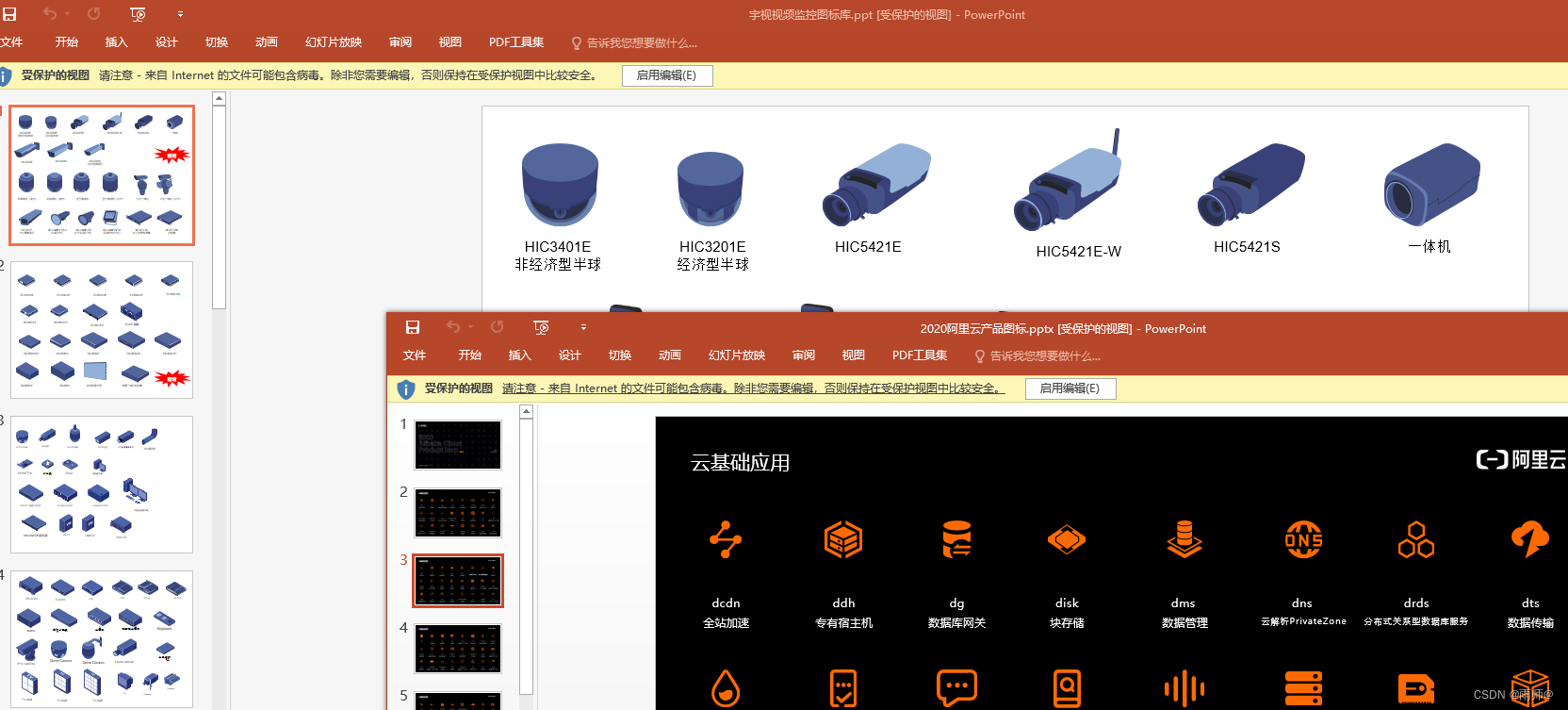Image resolution: width=1568 pixels, height=710 pixels.
Task: Click 告诉我您想要做什么 box in back window
Action: (x=634, y=43)
